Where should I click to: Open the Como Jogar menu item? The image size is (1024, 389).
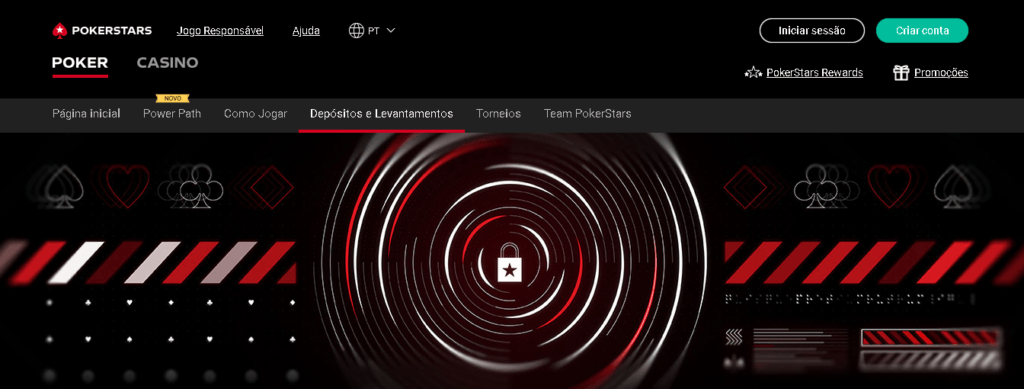[255, 114]
